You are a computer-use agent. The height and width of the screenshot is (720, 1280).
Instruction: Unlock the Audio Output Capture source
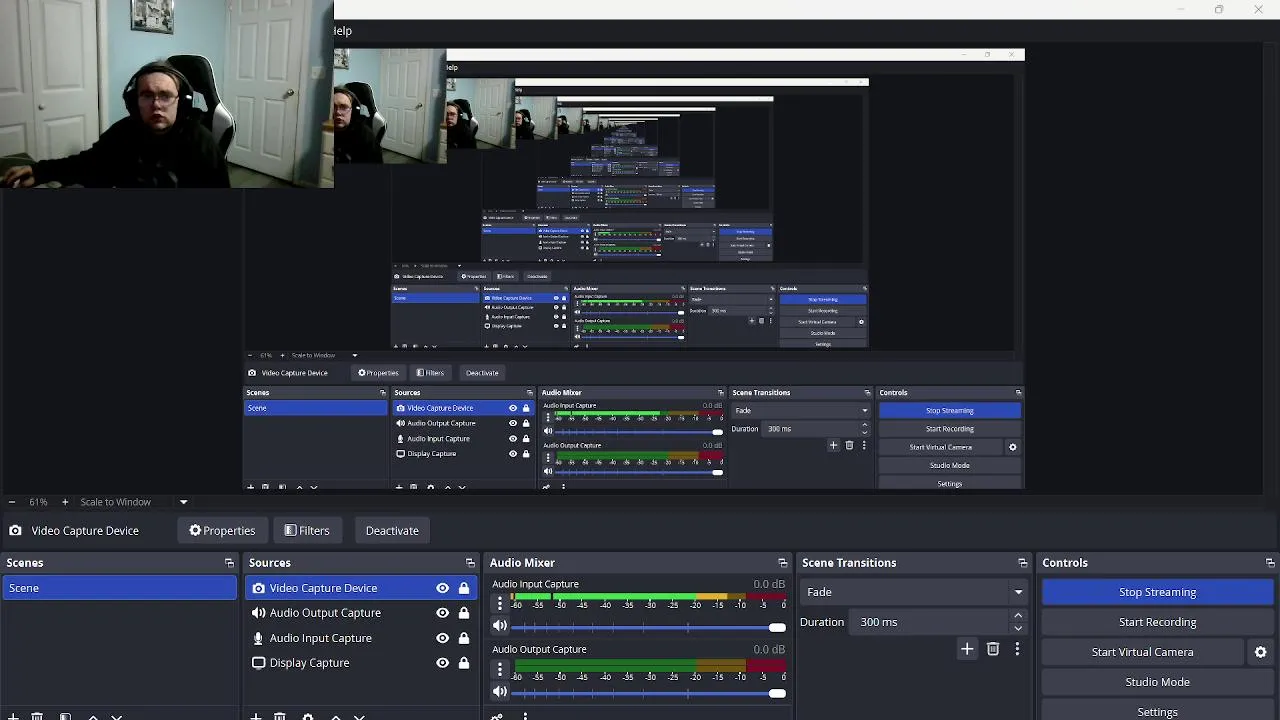pyautogui.click(x=464, y=613)
